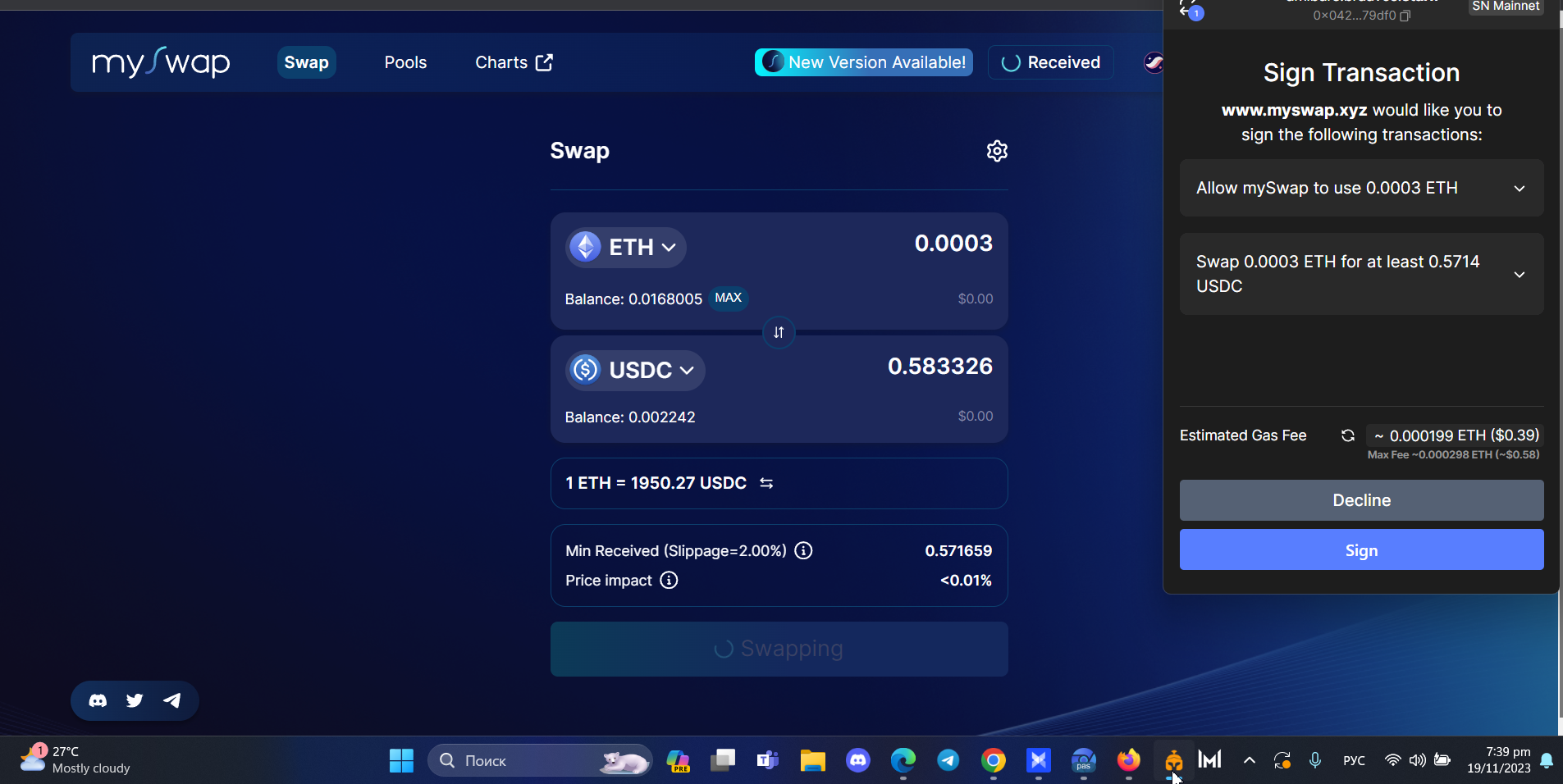Open File Explorer from the taskbar

813,761
